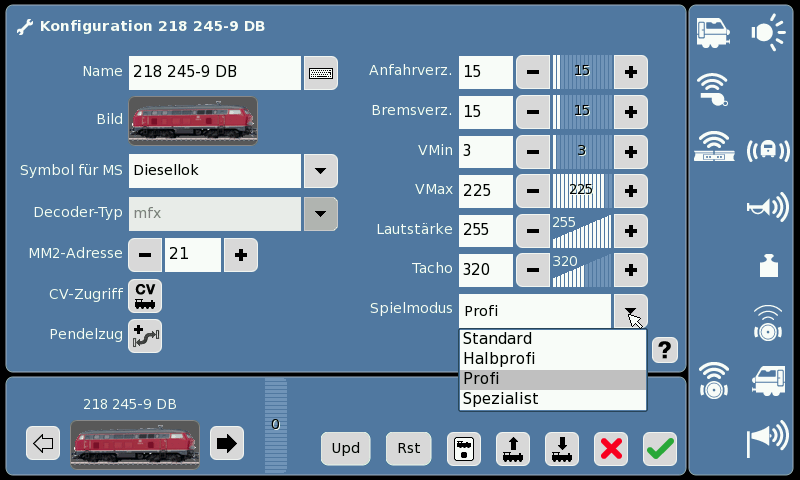Viewport: 800px width, 480px height.
Task: Click the Lautstärke volume slider bar
Action: click(582, 231)
